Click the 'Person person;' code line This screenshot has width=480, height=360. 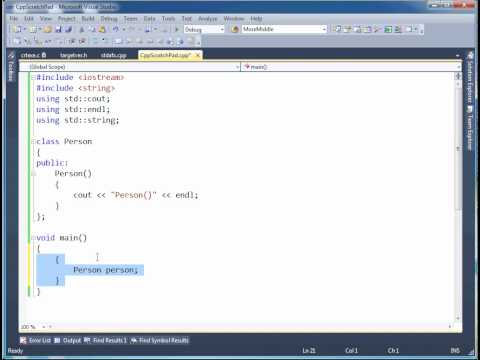click(x=105, y=270)
